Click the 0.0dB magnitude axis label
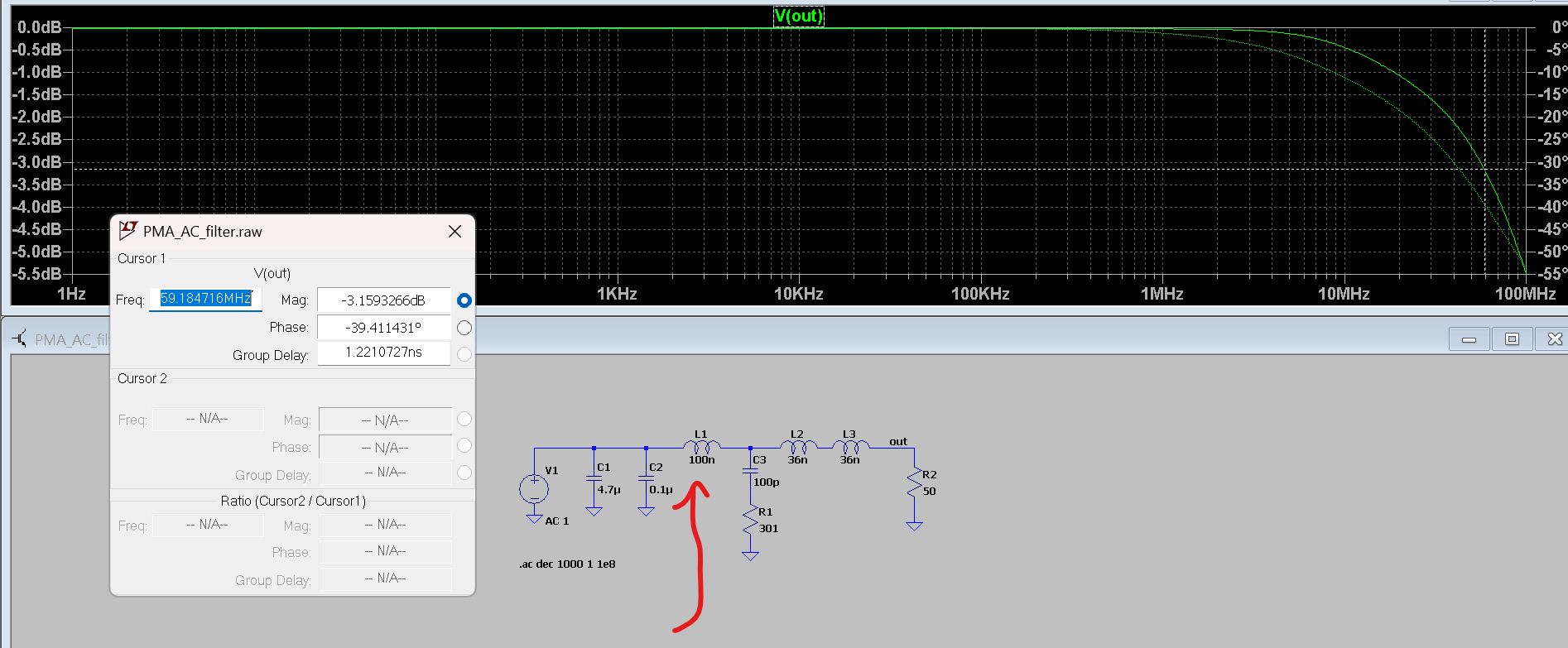Screen dimensions: 1568x648 [39, 27]
